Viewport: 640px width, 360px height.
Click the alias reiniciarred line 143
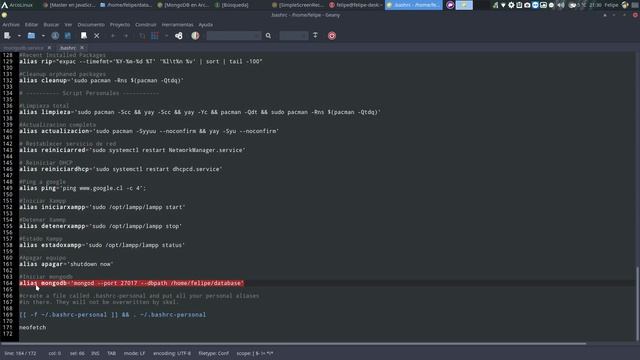coord(132,150)
